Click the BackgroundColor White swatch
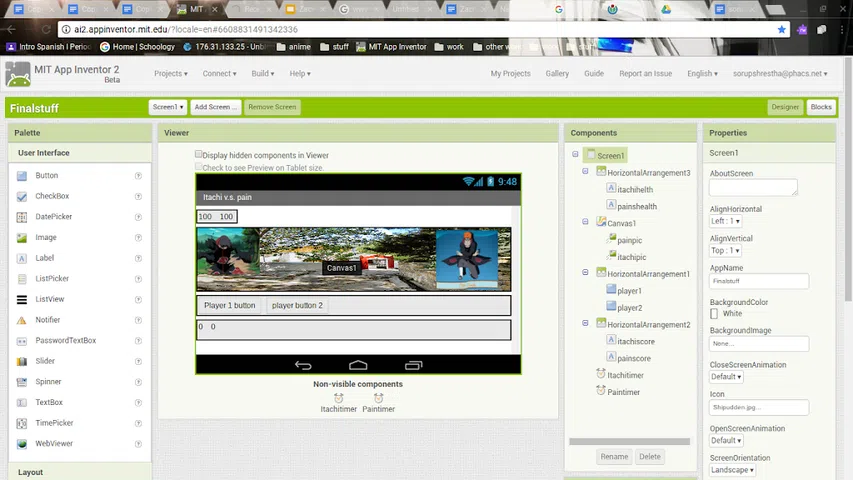 pos(714,313)
